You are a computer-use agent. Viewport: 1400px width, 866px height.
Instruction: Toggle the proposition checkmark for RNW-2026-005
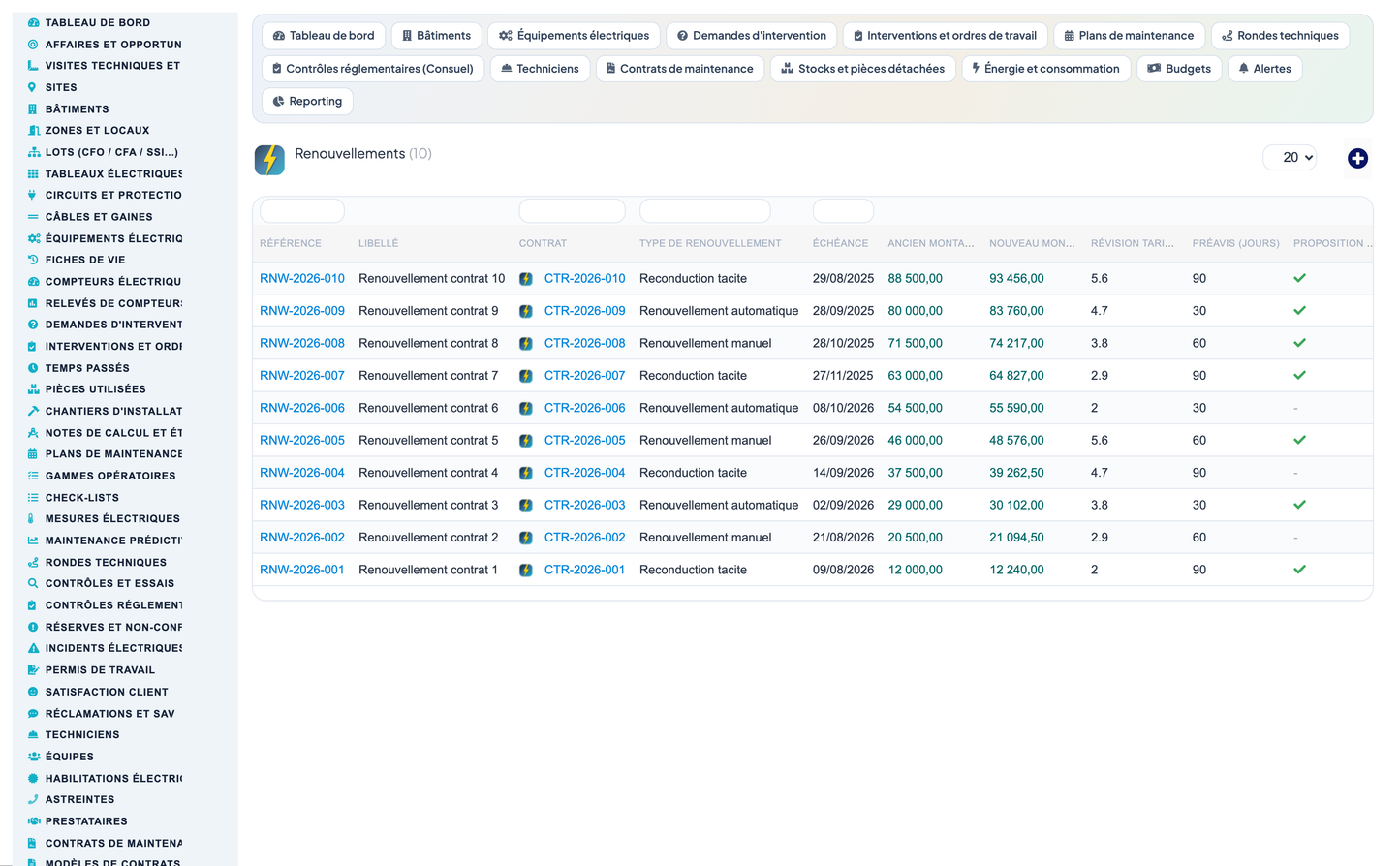(x=1299, y=440)
